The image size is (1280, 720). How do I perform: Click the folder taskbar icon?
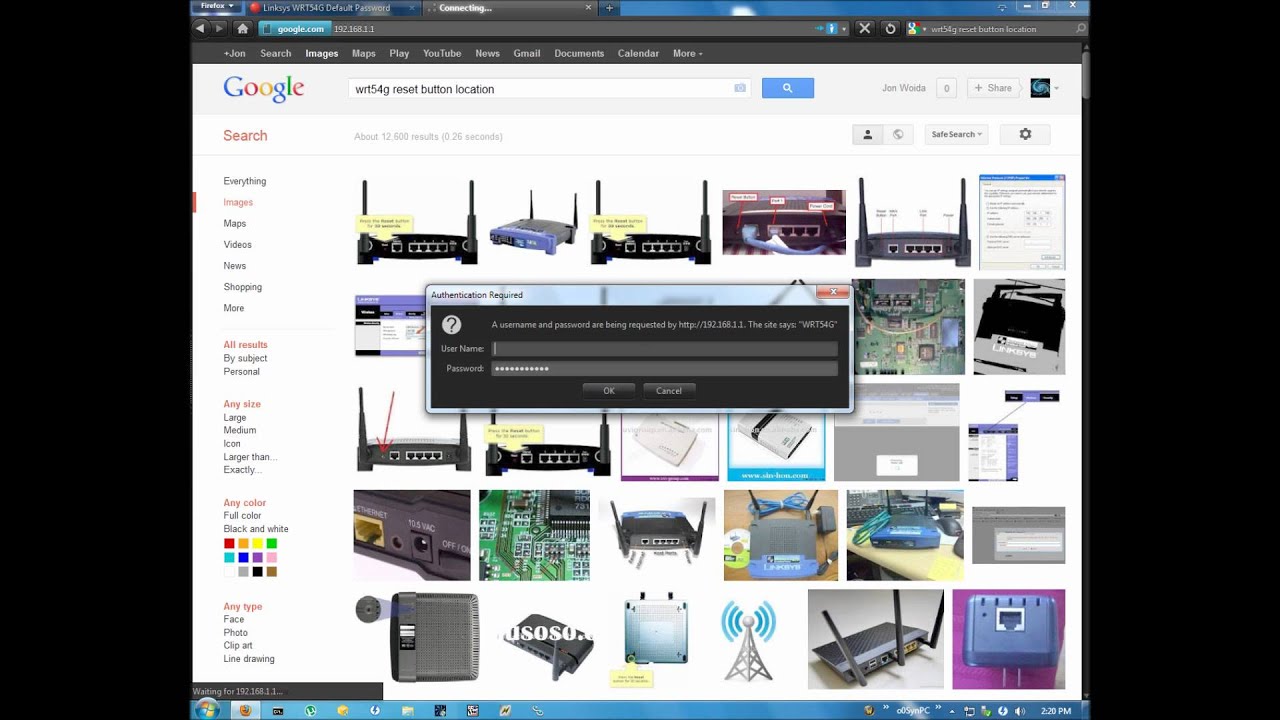(408, 711)
